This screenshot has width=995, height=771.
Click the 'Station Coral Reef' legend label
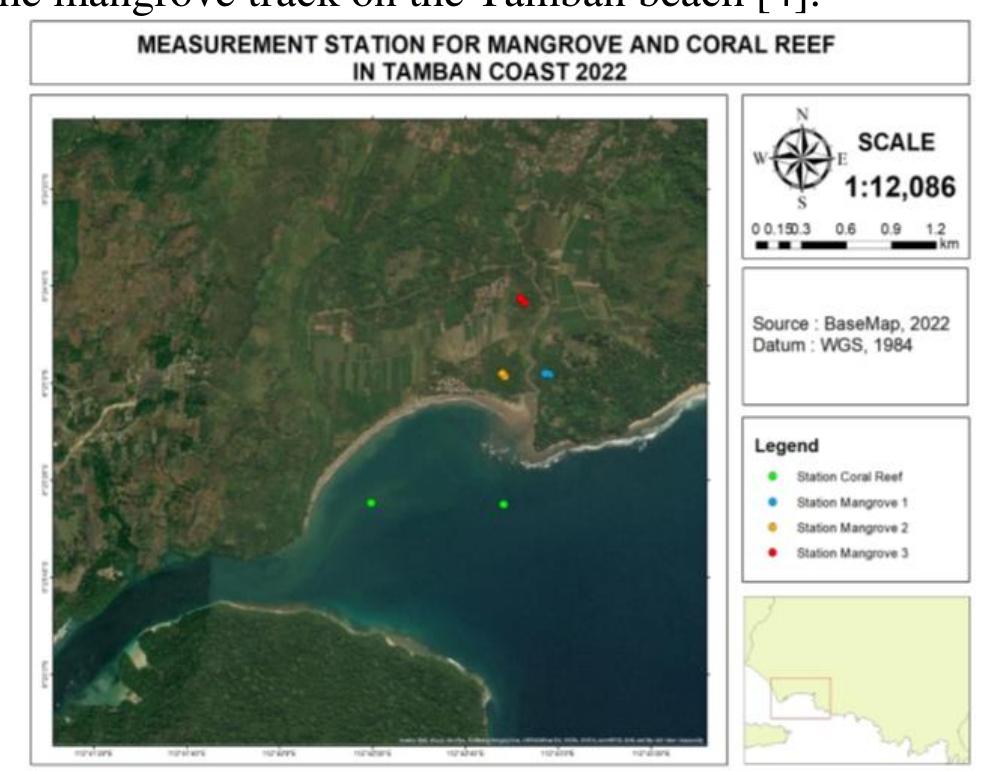[849, 477]
